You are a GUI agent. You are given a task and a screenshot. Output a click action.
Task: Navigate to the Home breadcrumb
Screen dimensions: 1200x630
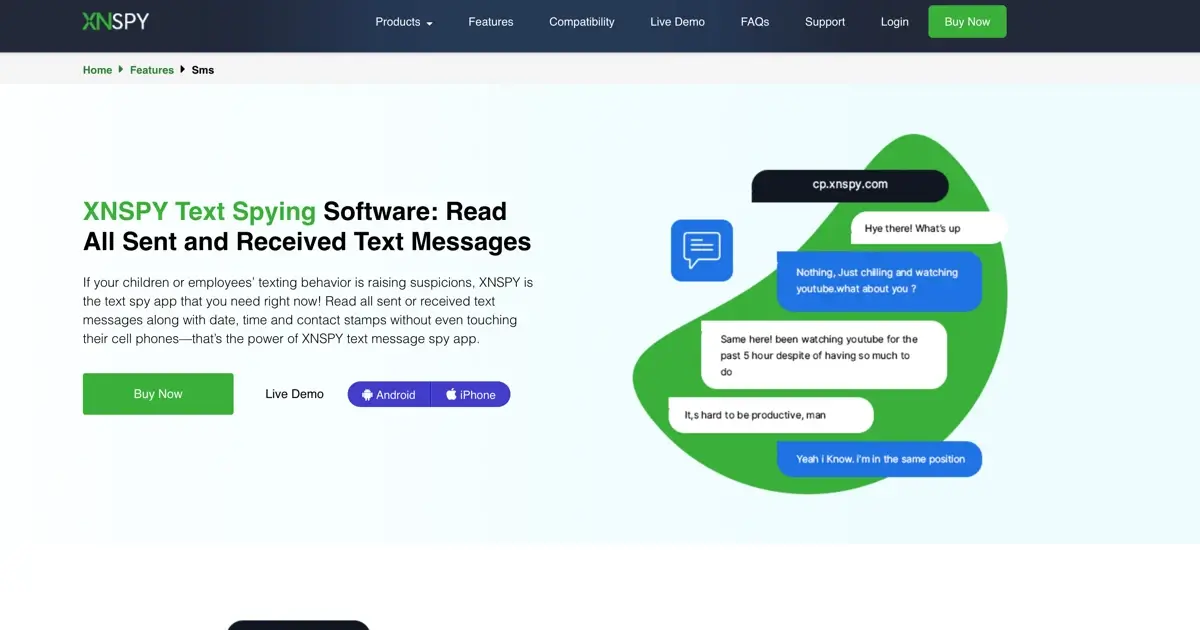point(97,70)
